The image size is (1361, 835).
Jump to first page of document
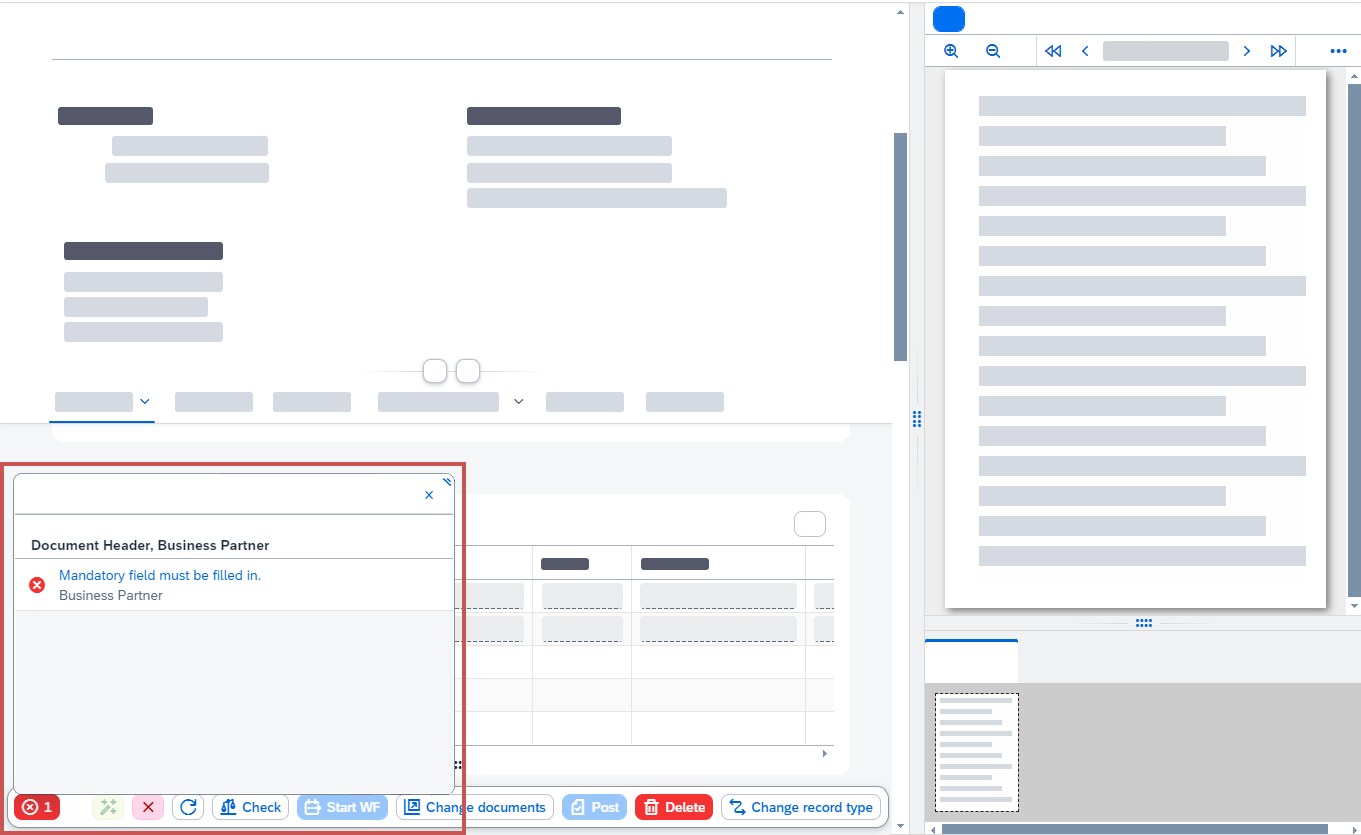point(1053,51)
